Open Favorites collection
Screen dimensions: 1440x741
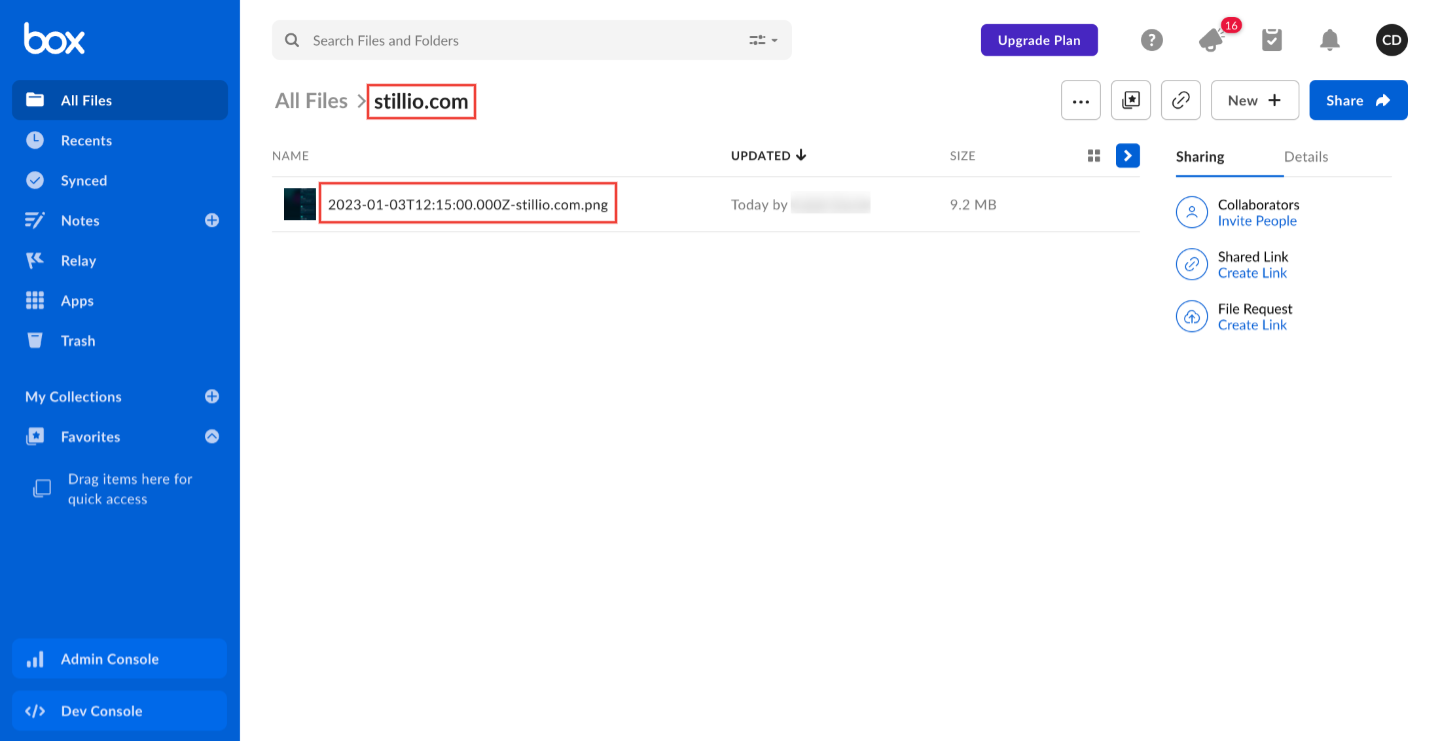(x=90, y=436)
